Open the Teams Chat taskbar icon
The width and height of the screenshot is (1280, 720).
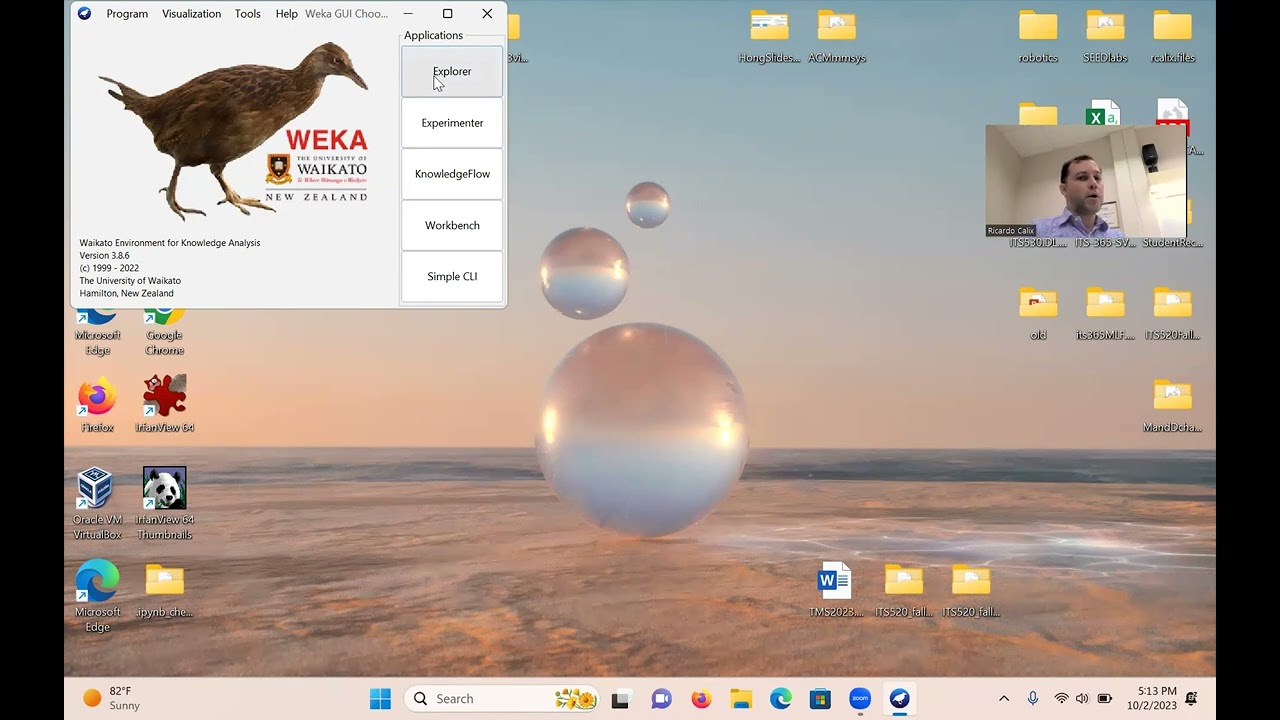661,699
